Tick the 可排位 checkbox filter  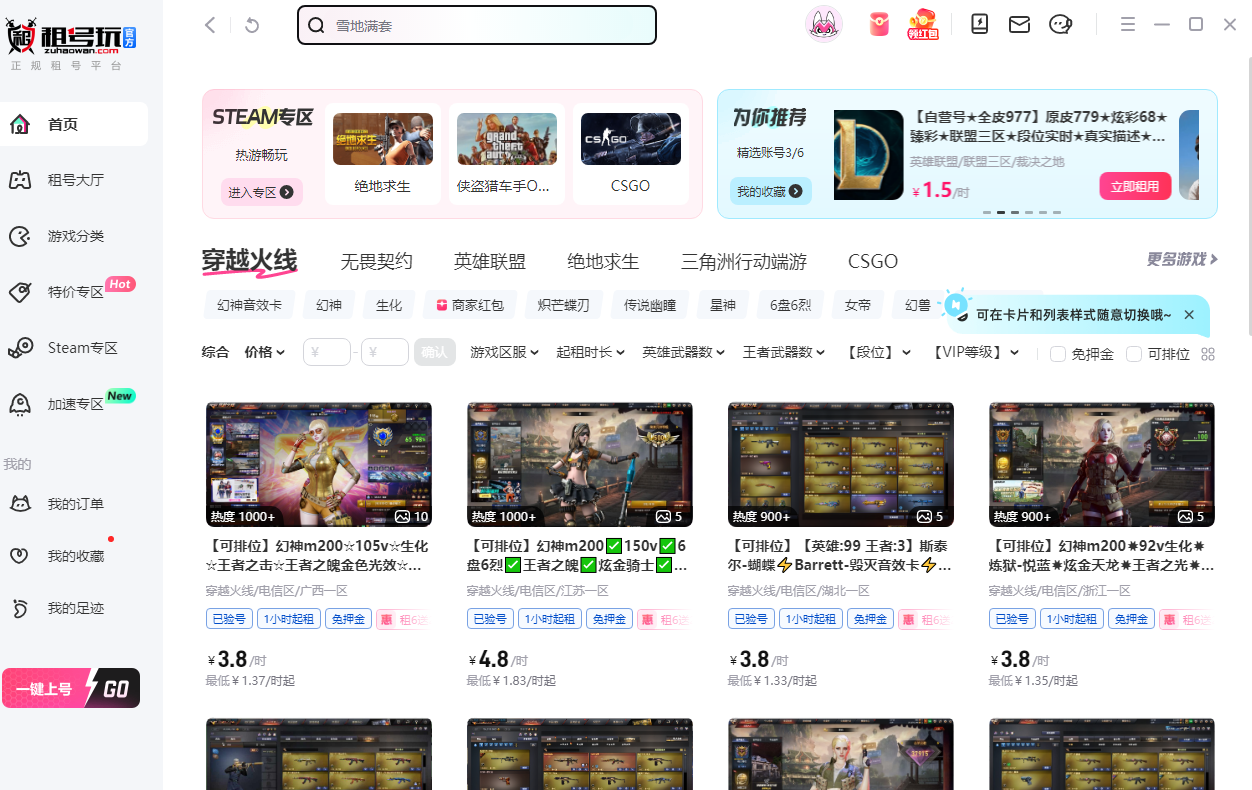click(x=1134, y=354)
